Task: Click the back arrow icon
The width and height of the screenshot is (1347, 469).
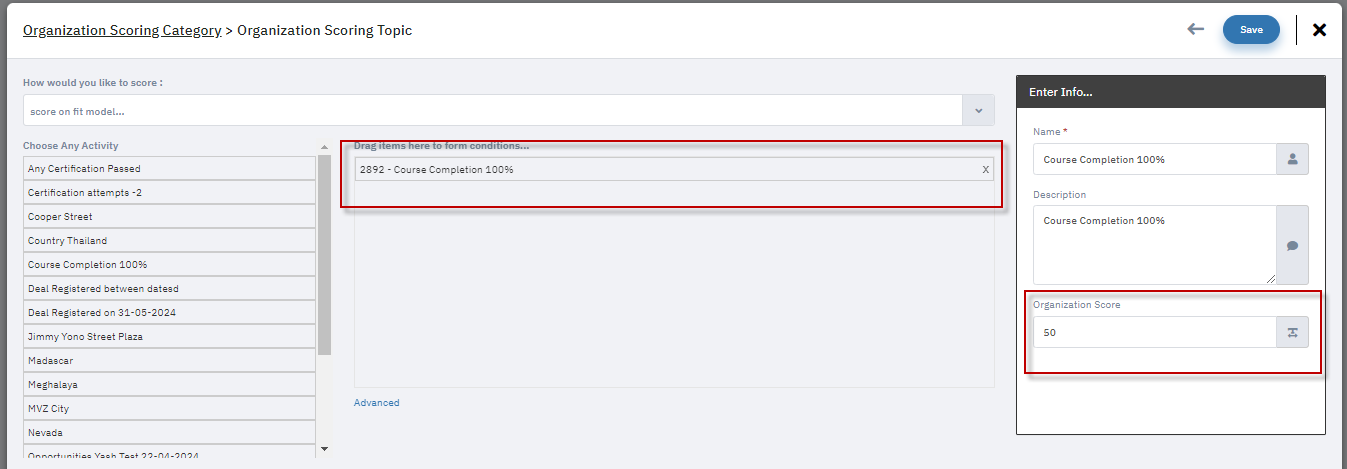Action: click(x=1195, y=29)
